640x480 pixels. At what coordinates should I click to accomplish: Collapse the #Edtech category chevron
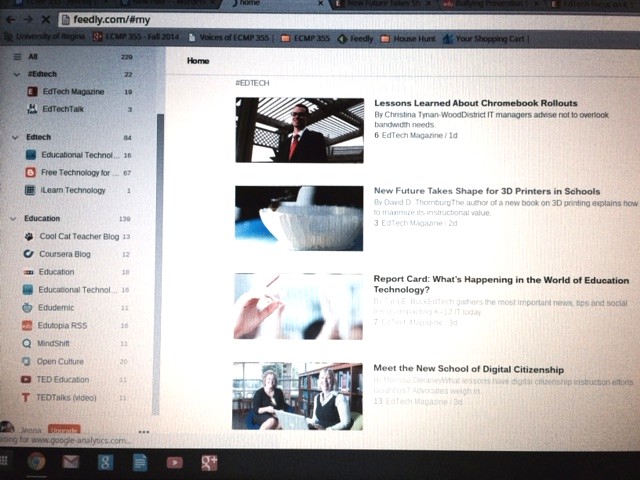pyautogui.click(x=16, y=74)
